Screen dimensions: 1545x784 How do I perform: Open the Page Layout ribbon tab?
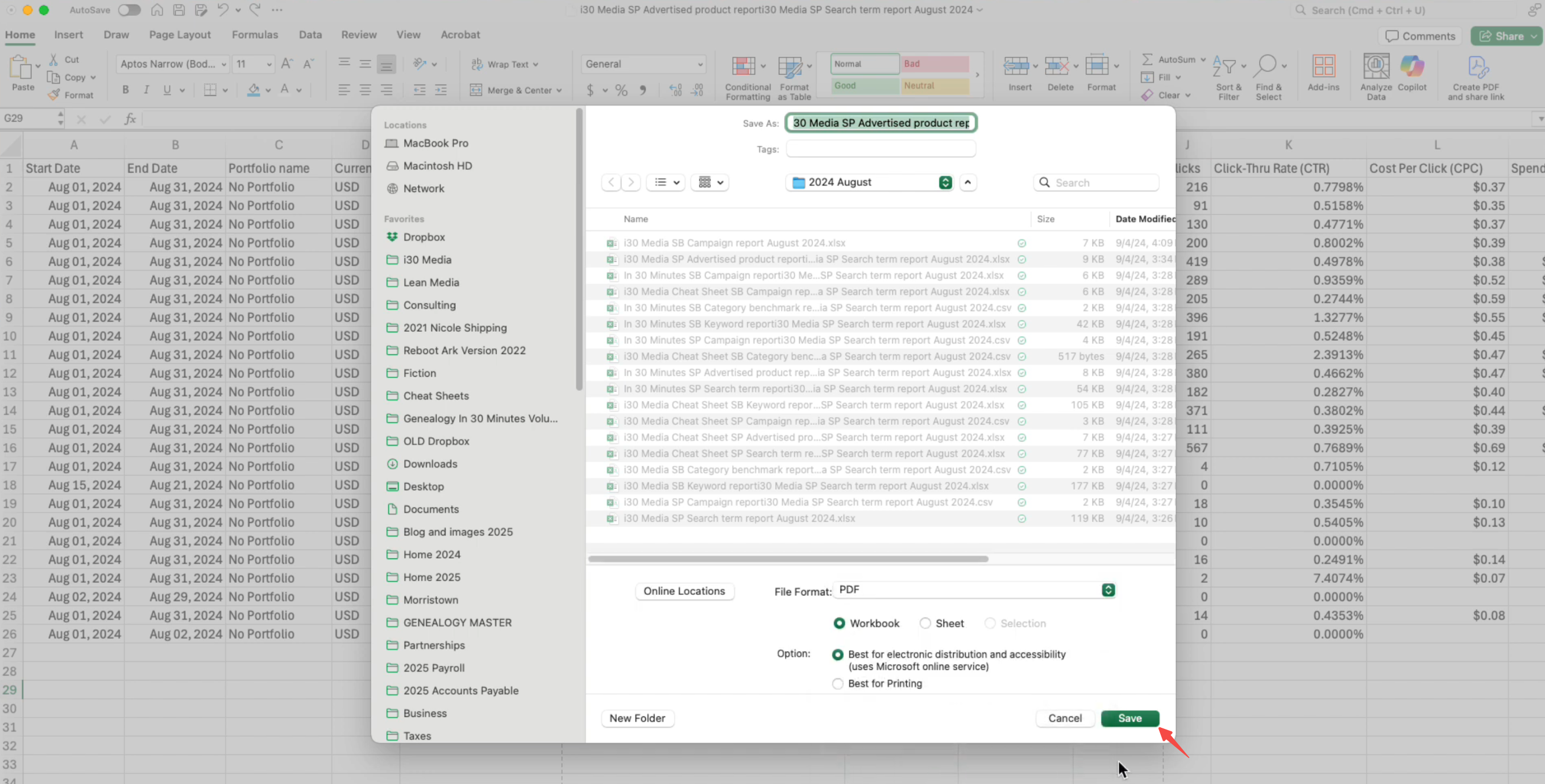180,35
